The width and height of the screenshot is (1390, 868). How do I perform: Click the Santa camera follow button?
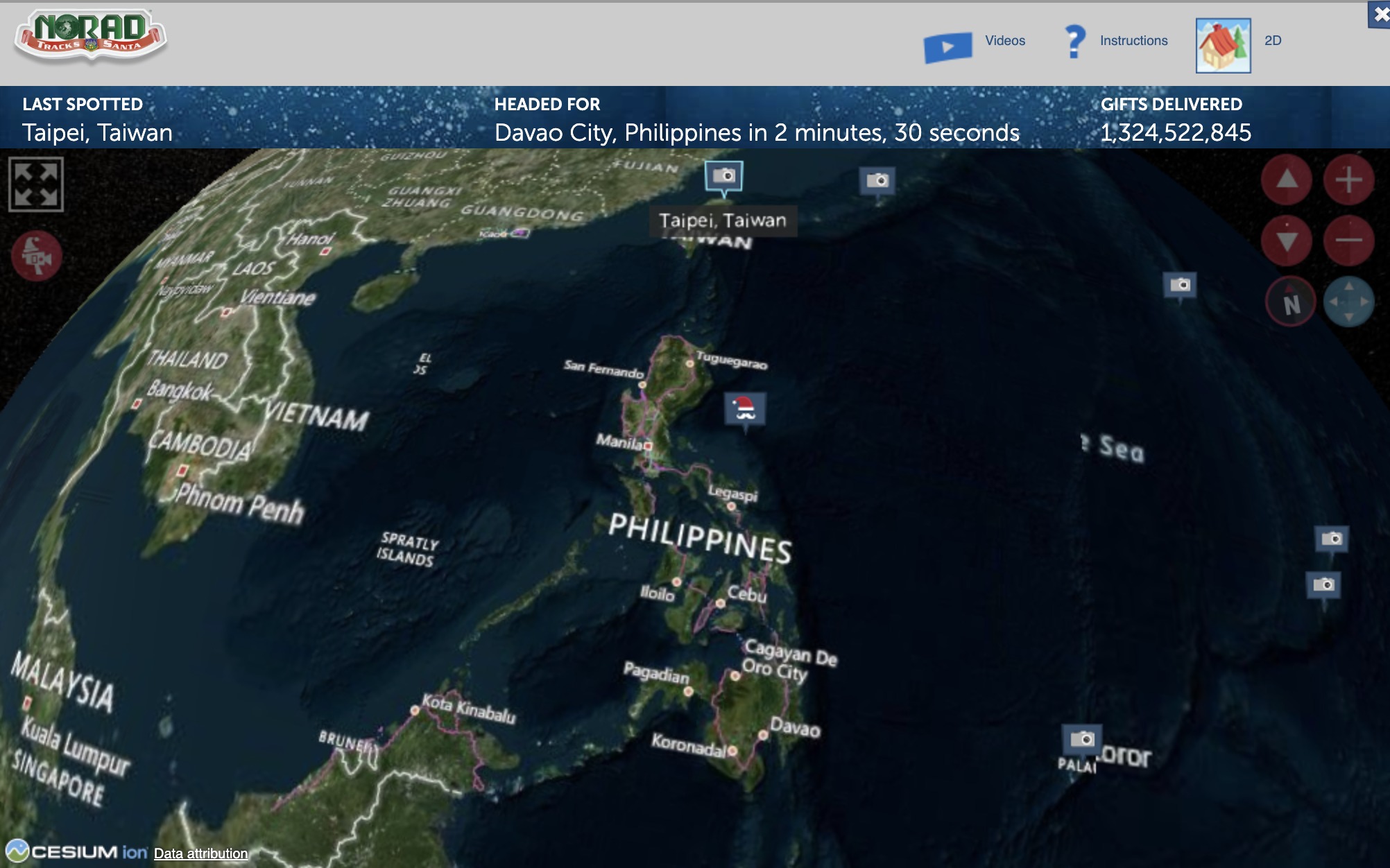click(37, 256)
